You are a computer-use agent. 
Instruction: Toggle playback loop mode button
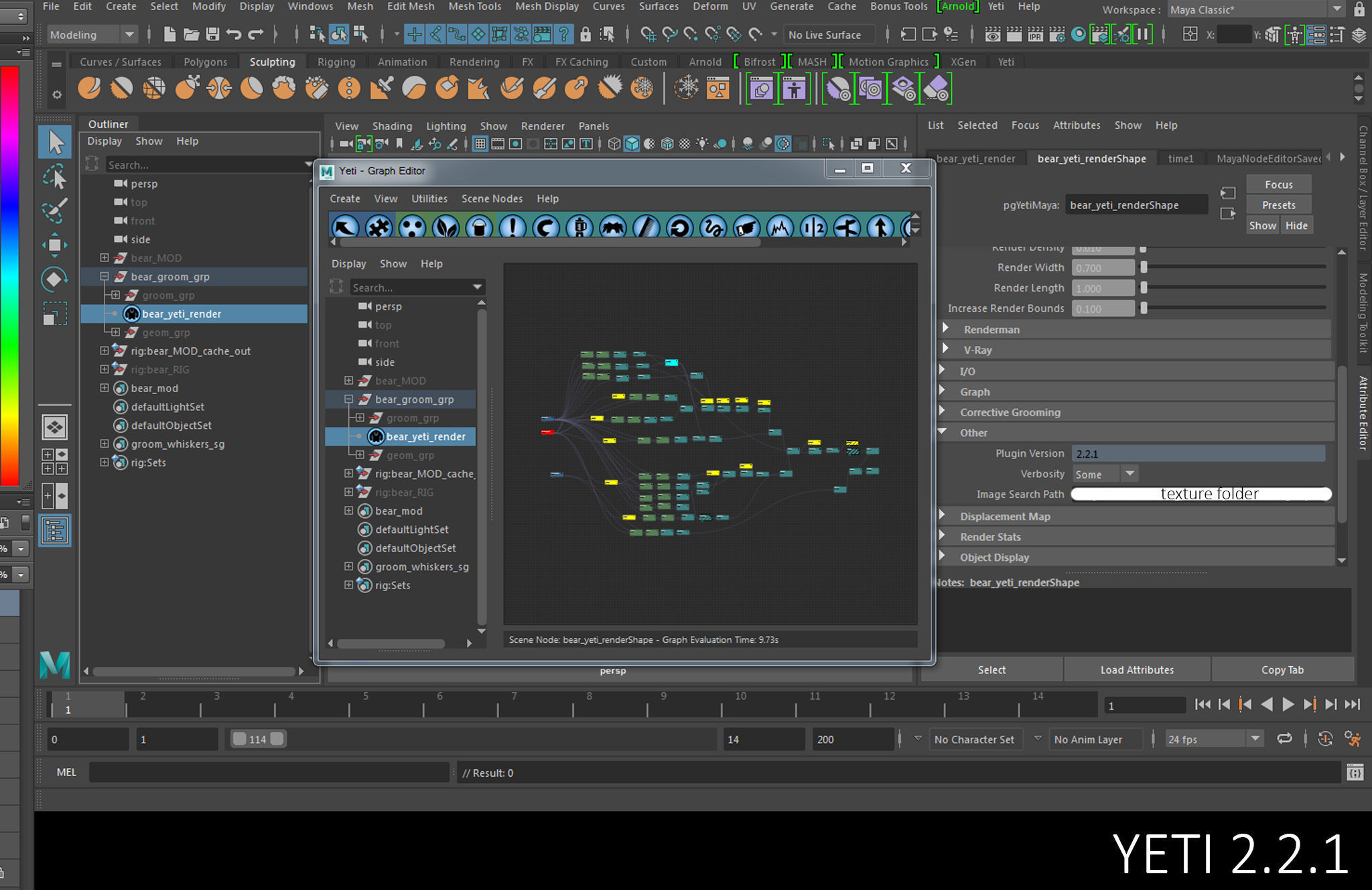(x=1284, y=739)
